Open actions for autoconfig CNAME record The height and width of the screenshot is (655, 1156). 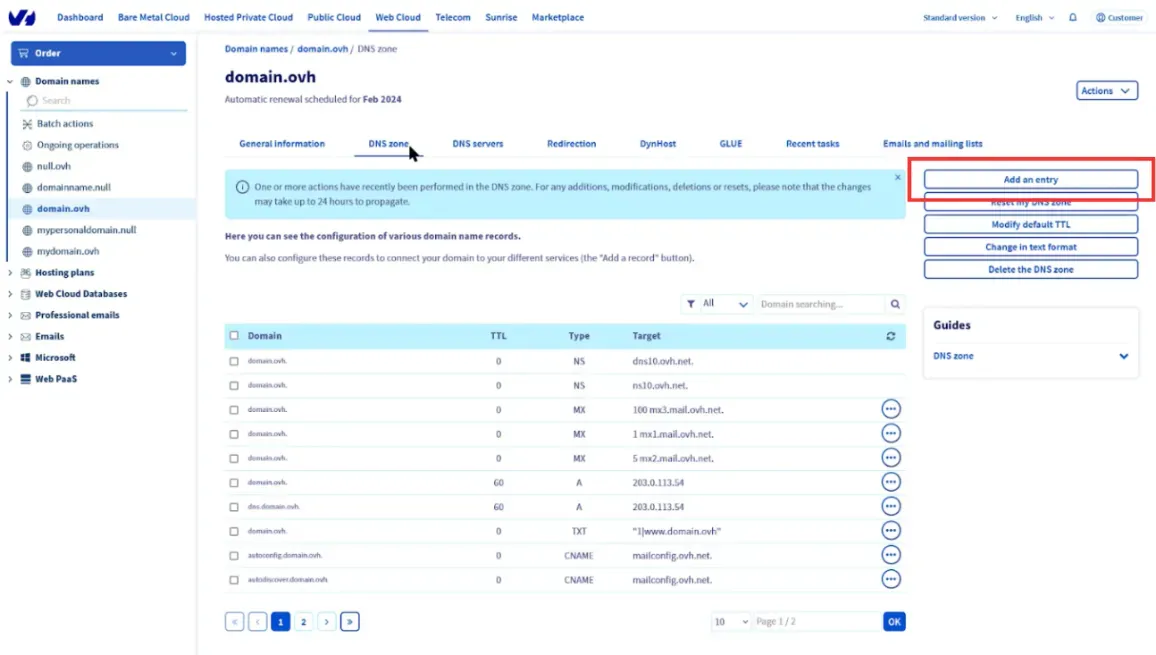click(x=891, y=555)
